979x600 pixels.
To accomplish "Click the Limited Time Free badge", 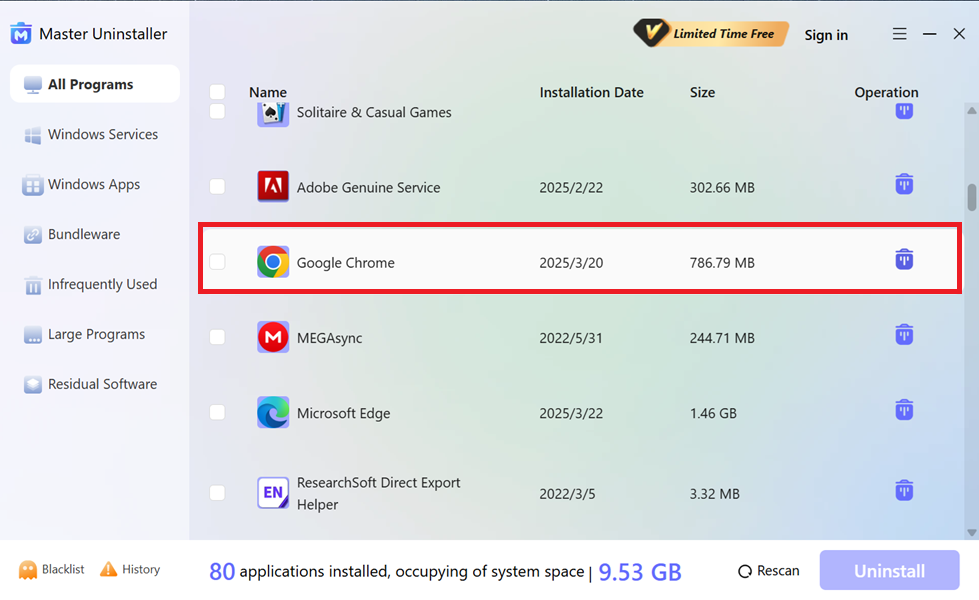I will pyautogui.click(x=711, y=34).
